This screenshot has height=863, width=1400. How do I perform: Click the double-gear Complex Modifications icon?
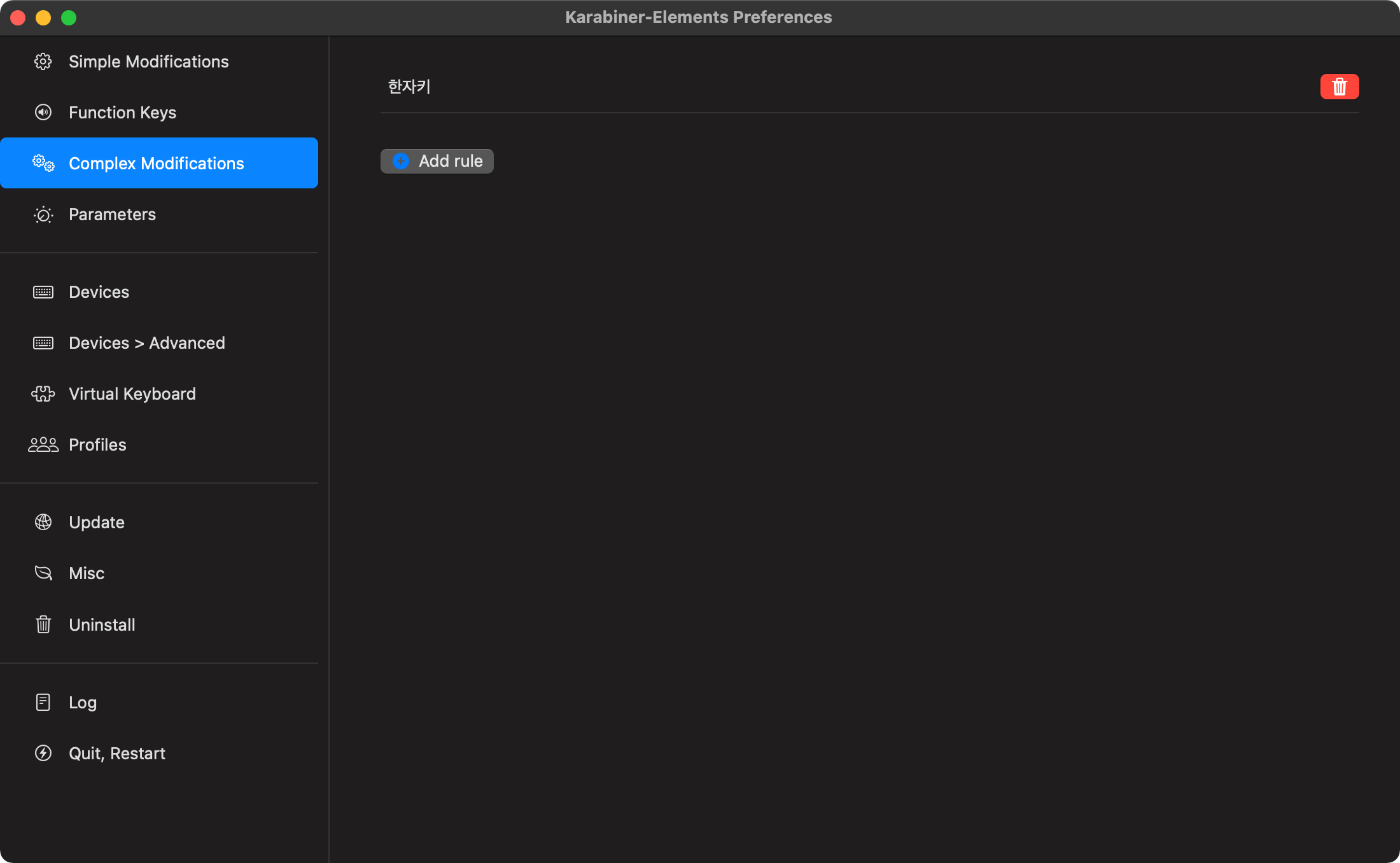pos(43,164)
